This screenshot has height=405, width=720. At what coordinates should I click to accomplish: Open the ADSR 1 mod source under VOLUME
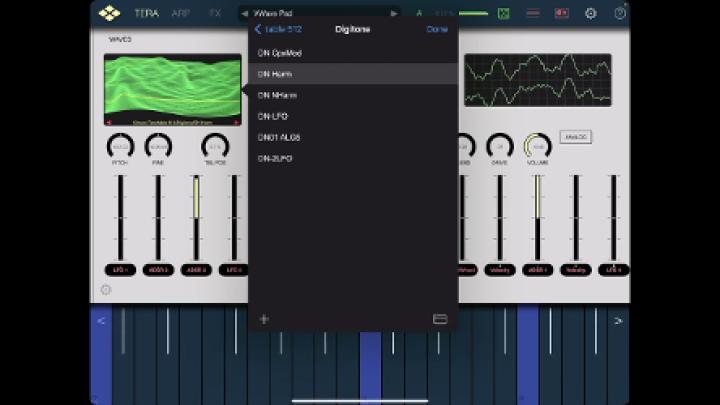click(538, 270)
